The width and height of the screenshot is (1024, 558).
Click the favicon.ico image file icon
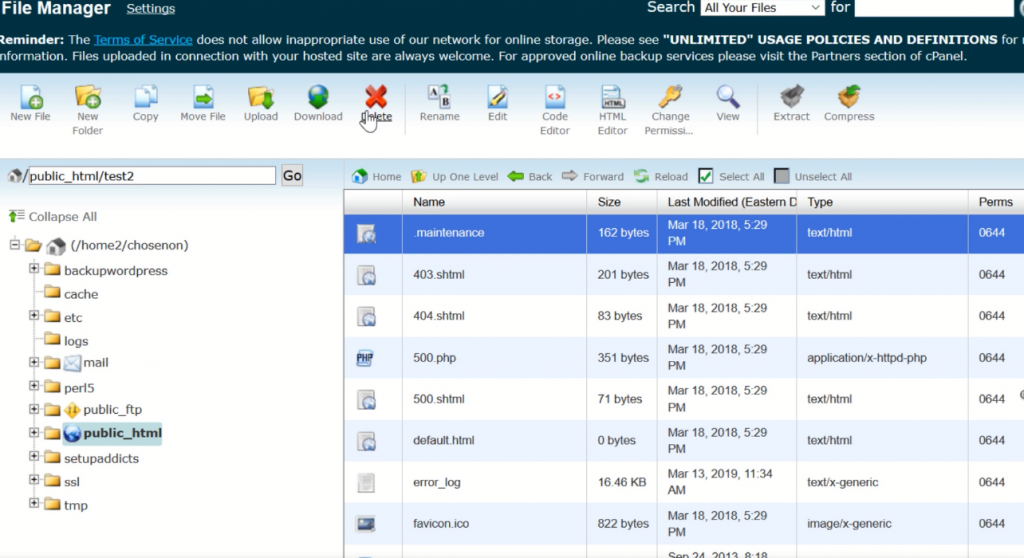pyautogui.click(x=366, y=524)
